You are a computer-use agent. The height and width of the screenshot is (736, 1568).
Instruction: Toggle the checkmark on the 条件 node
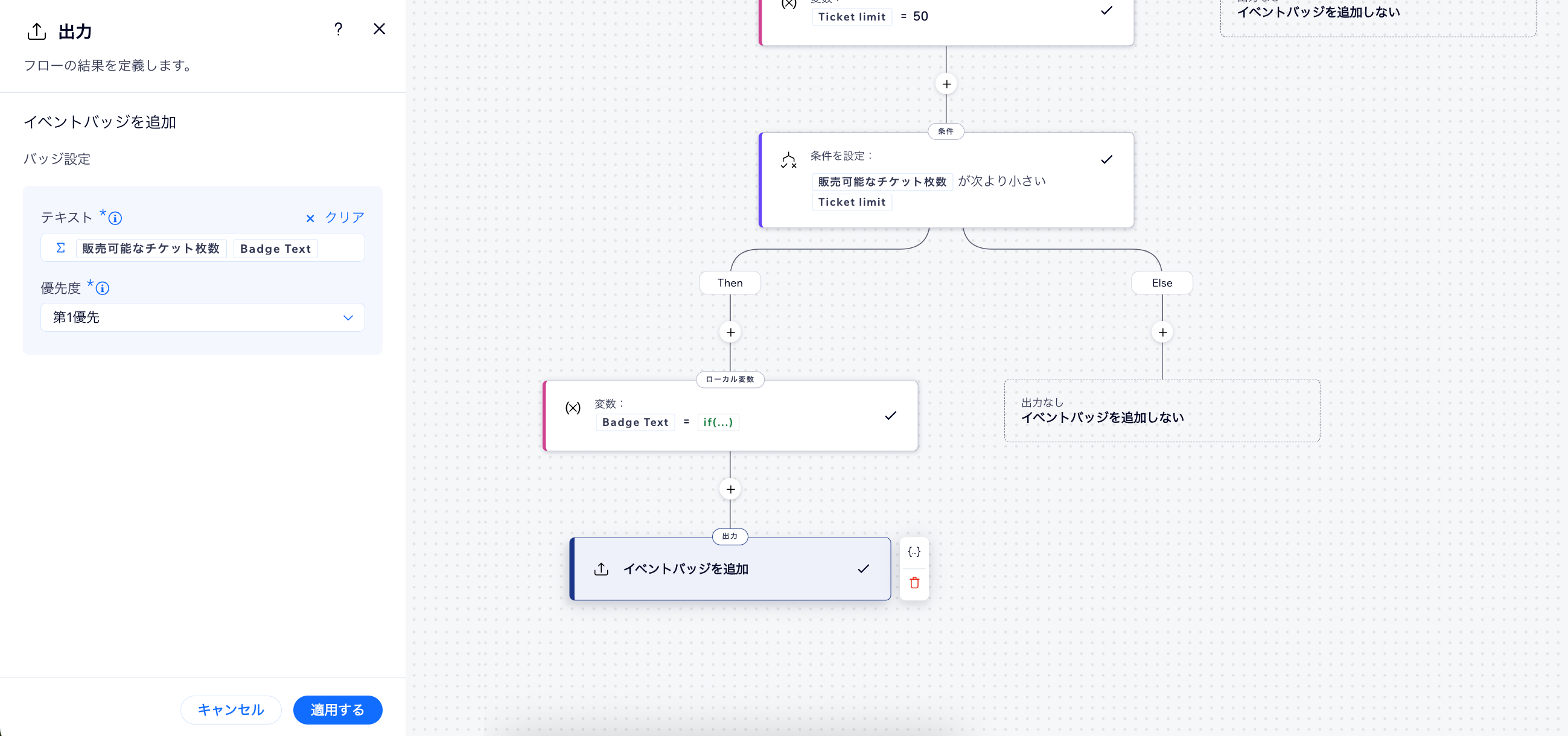tap(1107, 159)
